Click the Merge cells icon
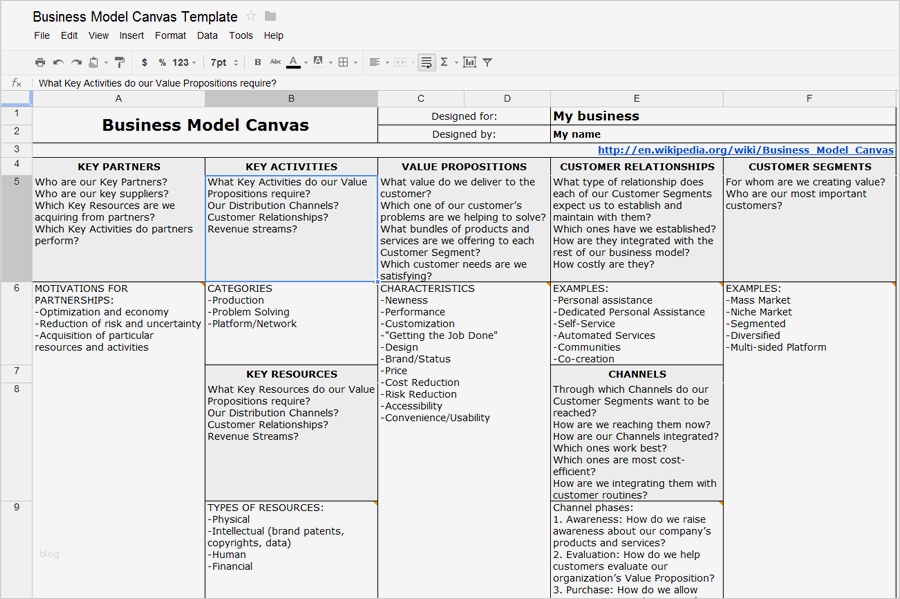Image resolution: width=900 pixels, height=599 pixels. [x=400, y=63]
